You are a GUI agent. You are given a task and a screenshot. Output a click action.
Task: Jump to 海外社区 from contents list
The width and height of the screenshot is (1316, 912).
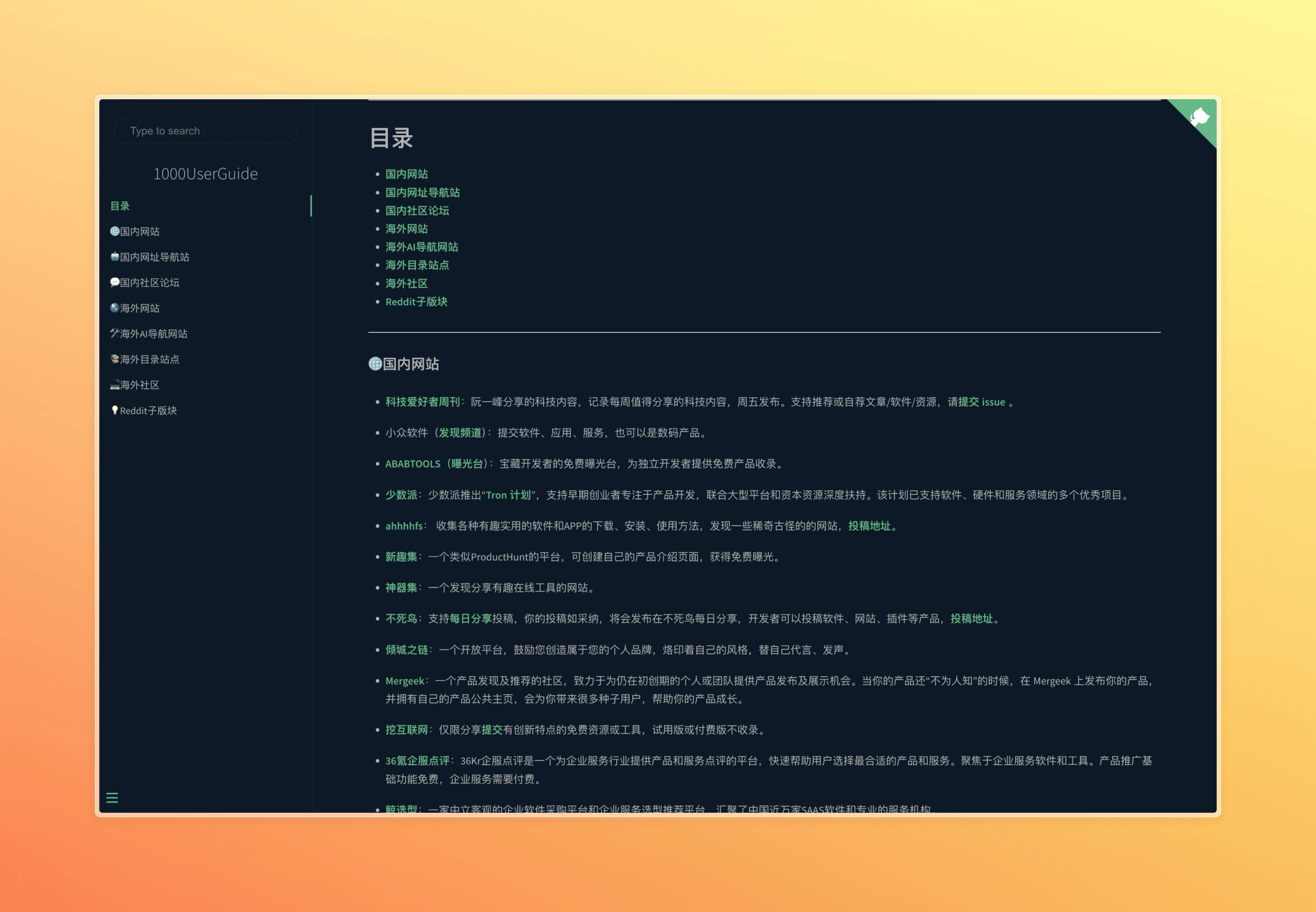coord(407,284)
